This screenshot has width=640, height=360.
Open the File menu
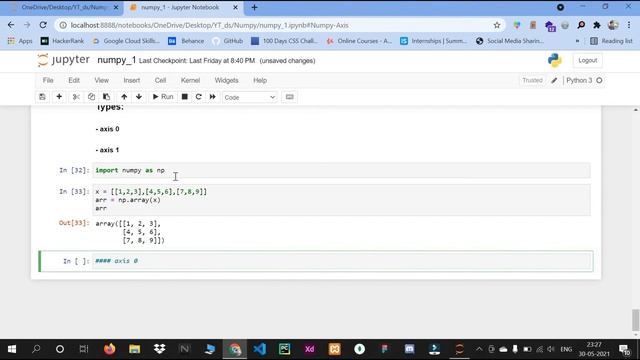(x=48, y=80)
